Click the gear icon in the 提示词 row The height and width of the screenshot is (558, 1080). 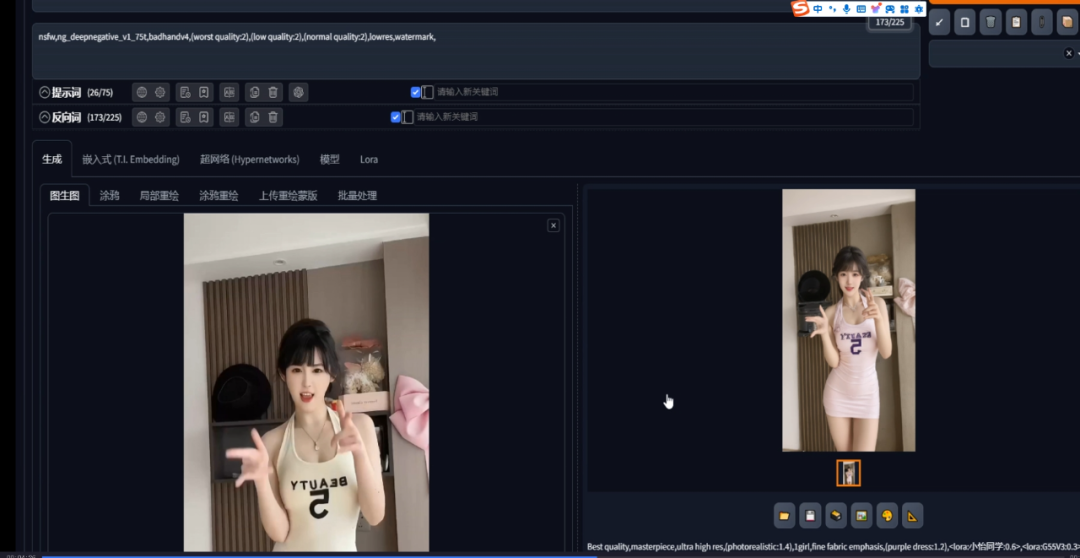(160, 92)
